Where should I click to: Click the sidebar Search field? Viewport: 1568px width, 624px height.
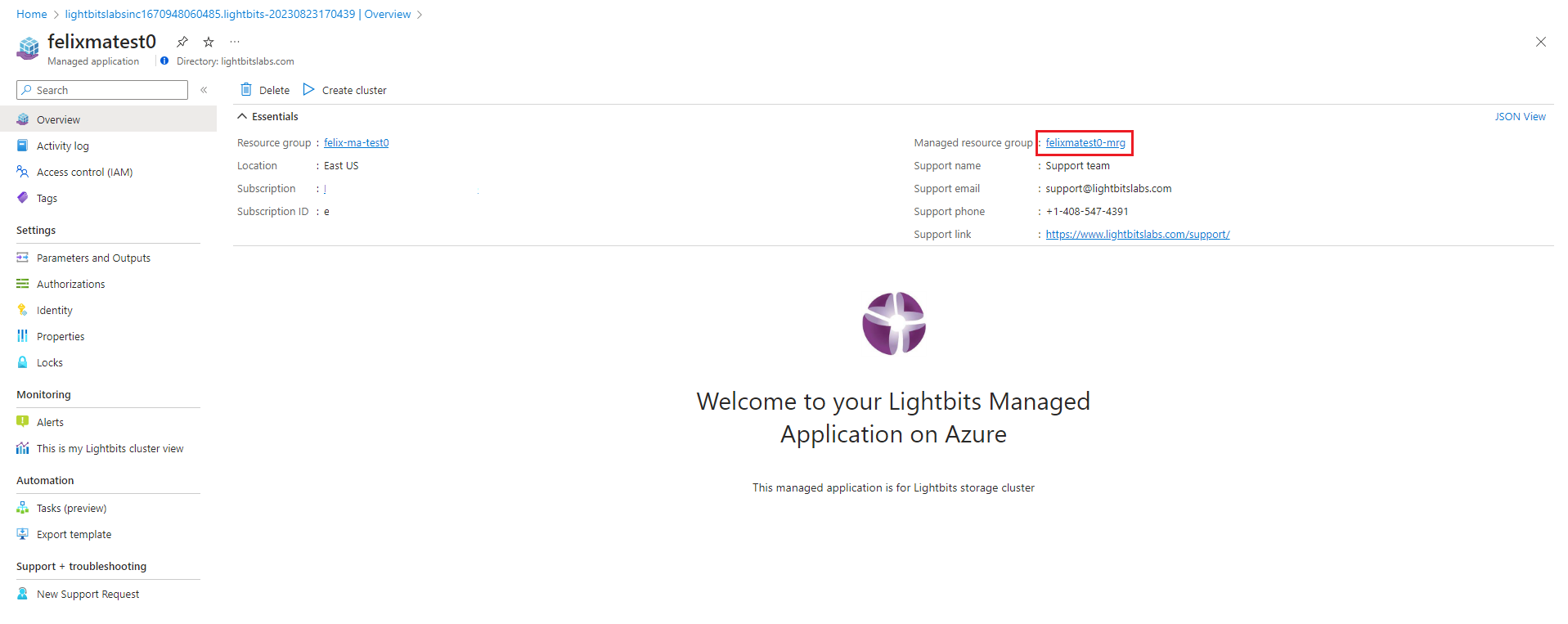102,90
